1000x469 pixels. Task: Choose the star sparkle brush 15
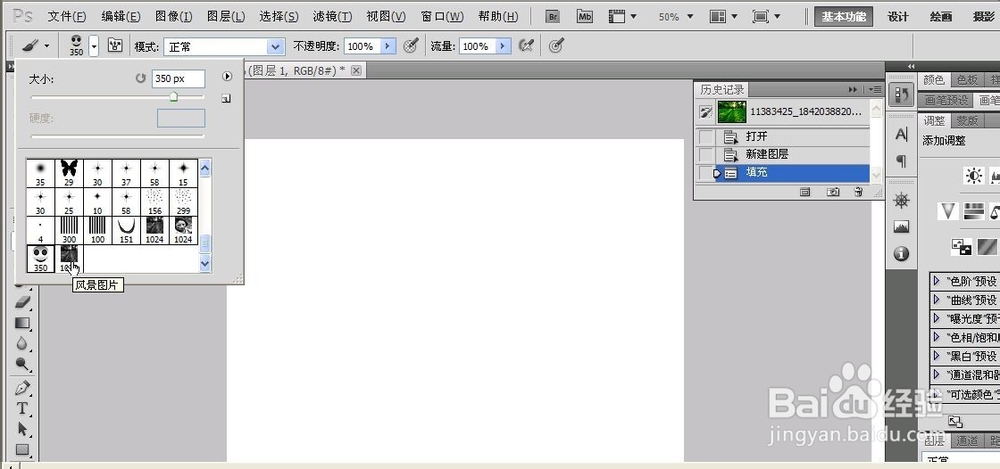coord(184,173)
